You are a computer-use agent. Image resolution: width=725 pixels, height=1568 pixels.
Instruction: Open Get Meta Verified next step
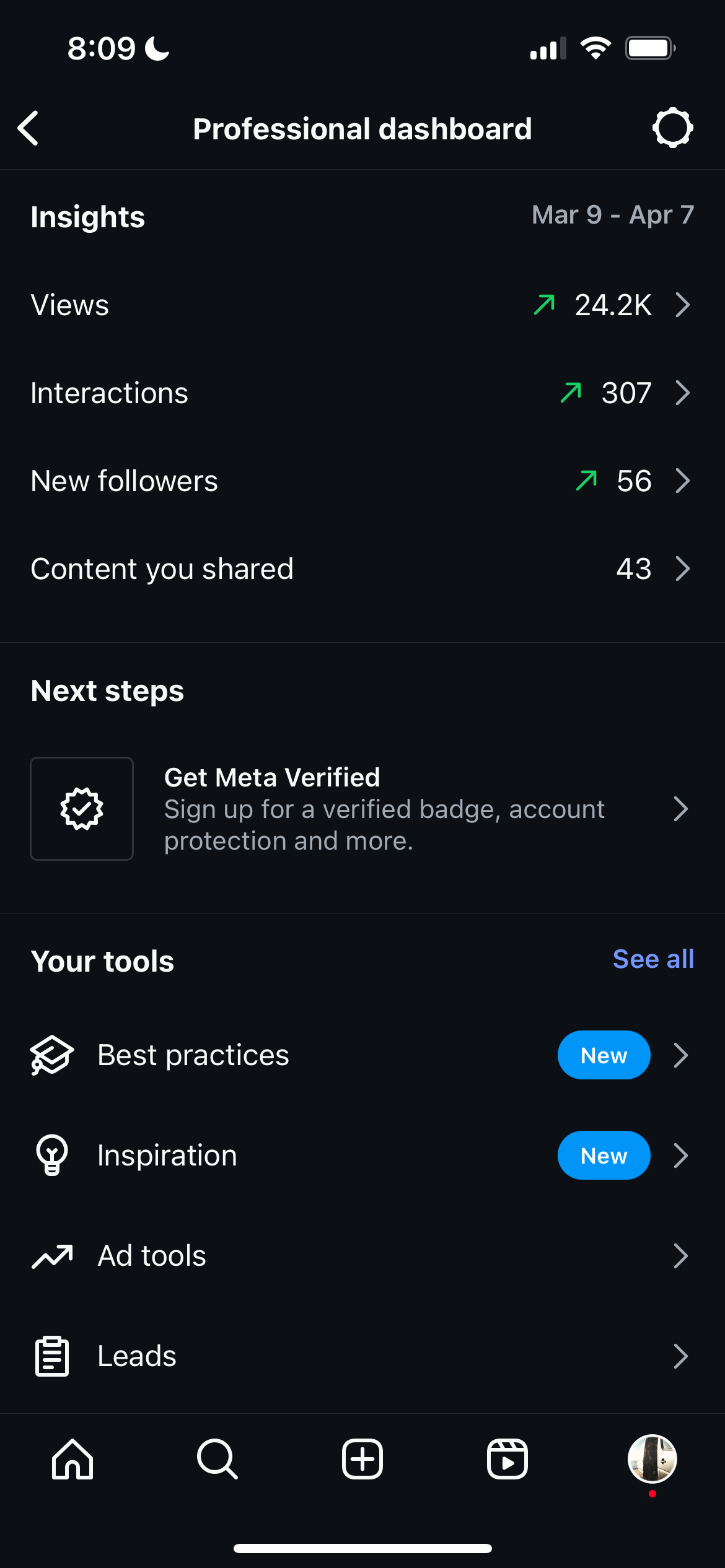[384, 809]
